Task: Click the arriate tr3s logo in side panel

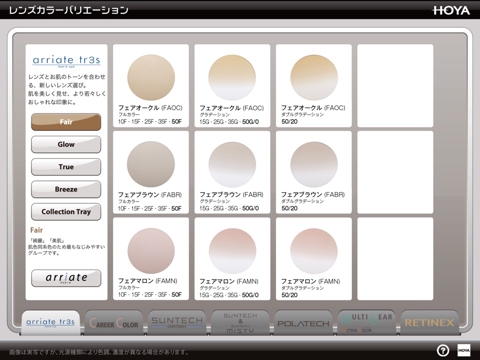Action: point(66,61)
